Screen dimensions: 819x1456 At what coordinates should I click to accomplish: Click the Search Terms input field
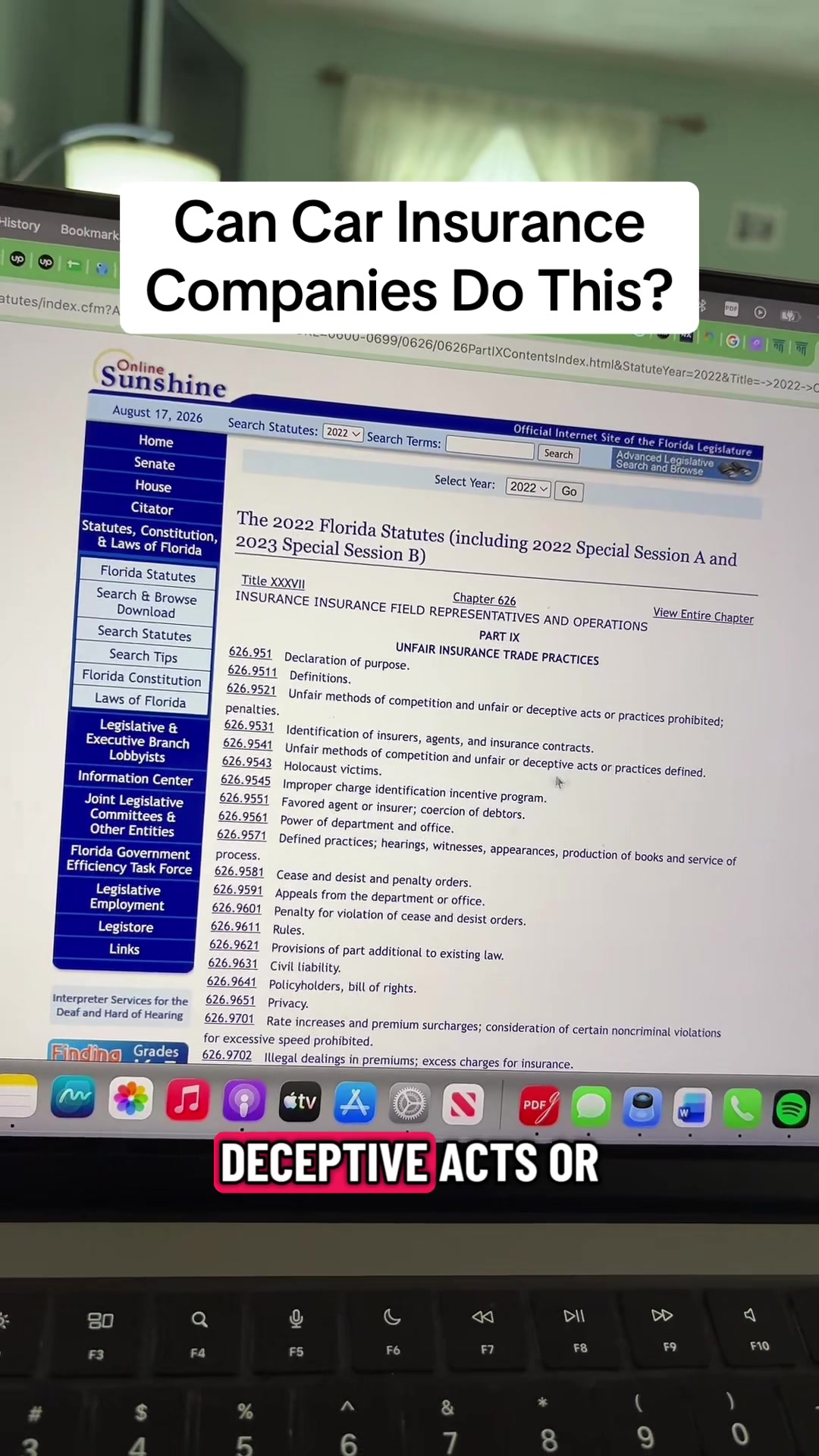(490, 447)
